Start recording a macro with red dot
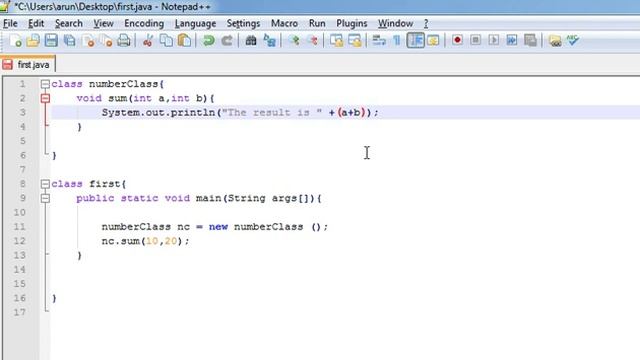Screen dimensions: 640x360 coord(457,40)
